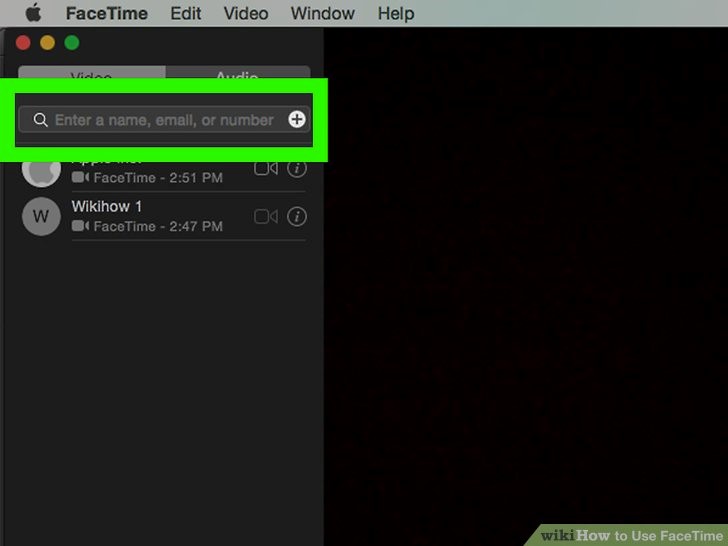Image resolution: width=728 pixels, height=546 pixels.
Task: Select the Wikihow 1 contact avatar
Action: click(41, 216)
